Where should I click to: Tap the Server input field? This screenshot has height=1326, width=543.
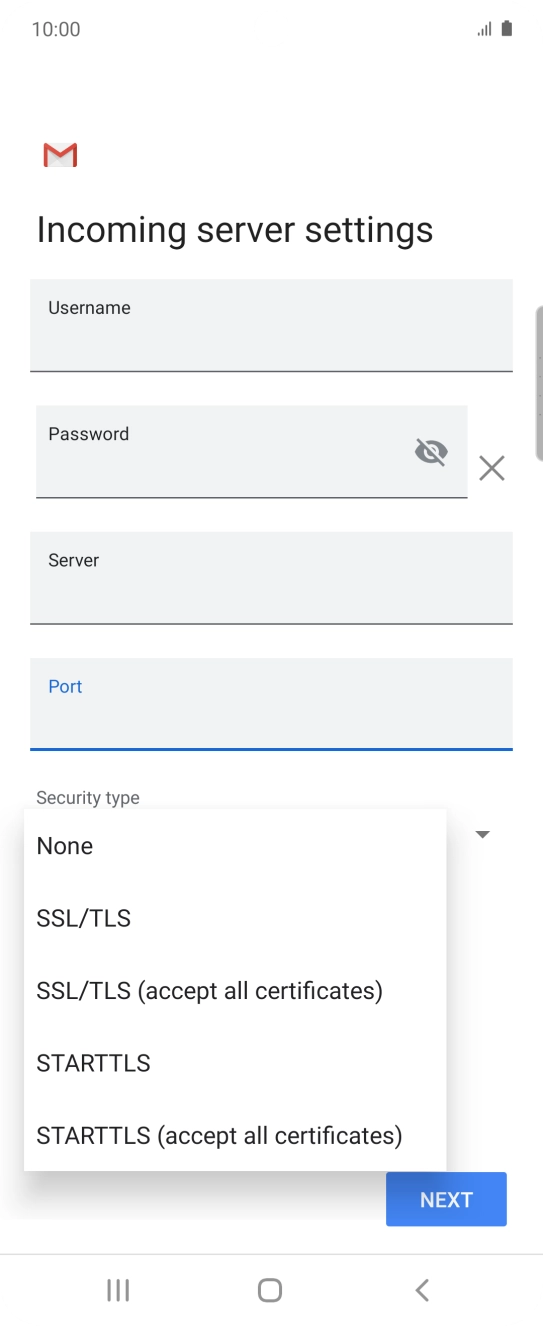coord(271,578)
